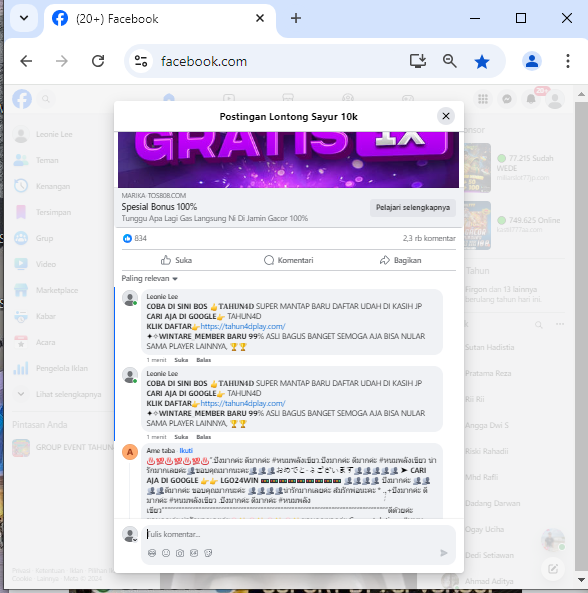Open a new browser tab

296,18
